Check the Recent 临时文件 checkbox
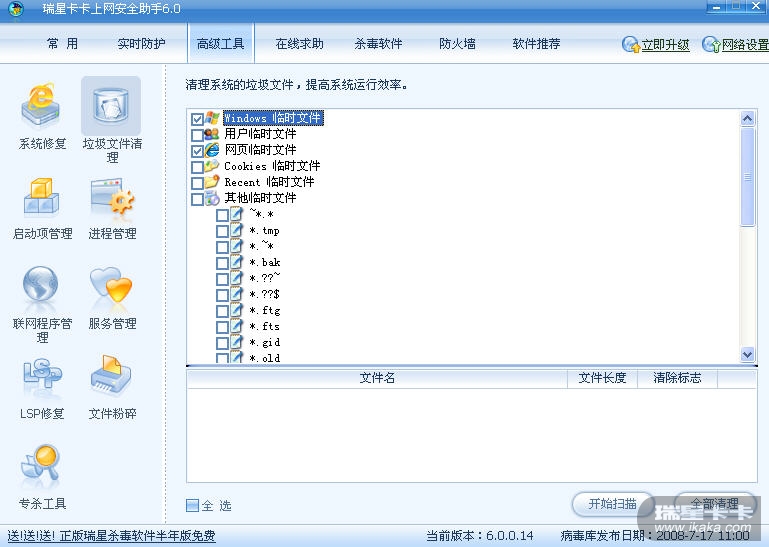The height and width of the screenshot is (547, 769). [197, 183]
